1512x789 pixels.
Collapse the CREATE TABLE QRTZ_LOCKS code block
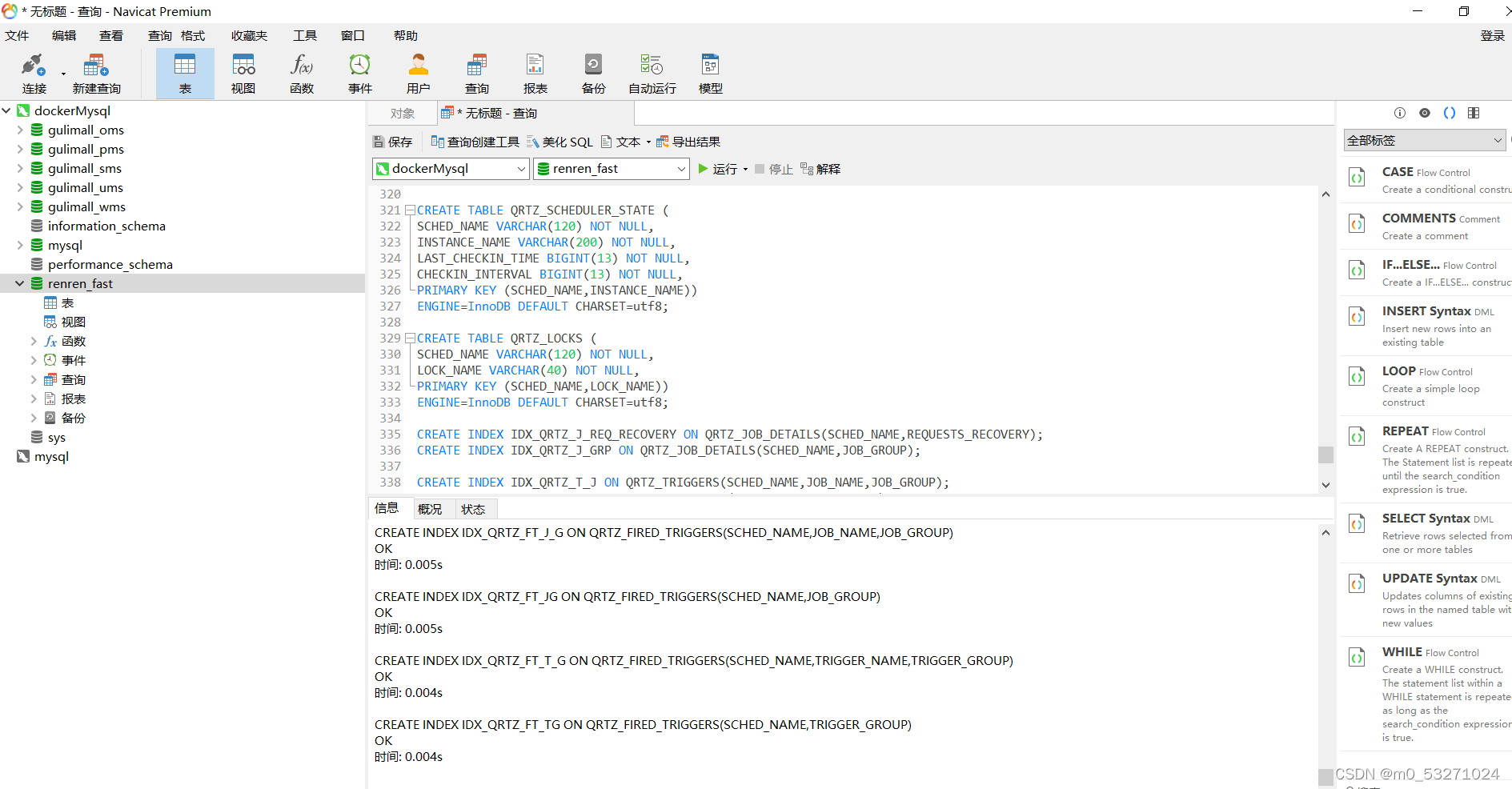pos(410,338)
